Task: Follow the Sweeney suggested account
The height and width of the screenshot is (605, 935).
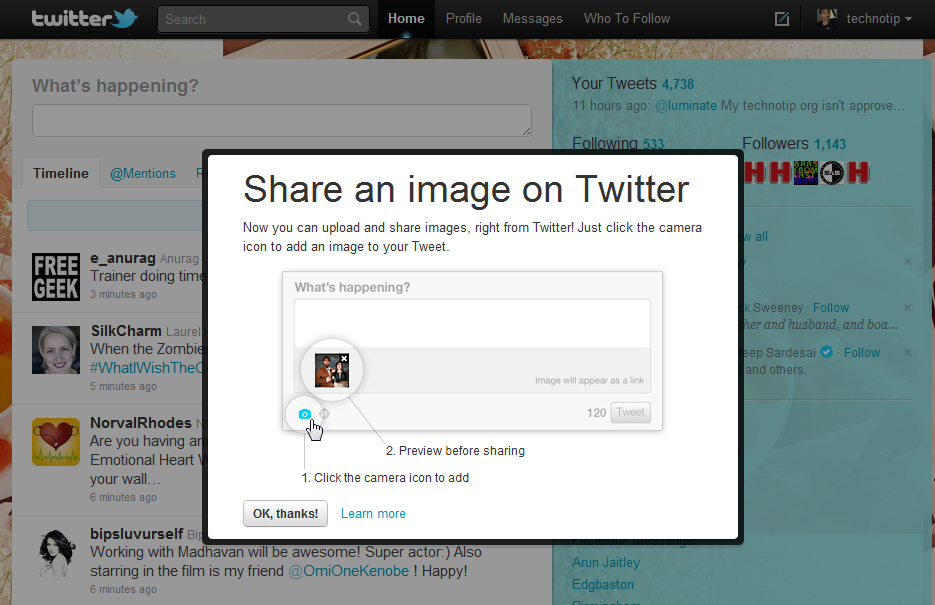Action: (x=831, y=308)
